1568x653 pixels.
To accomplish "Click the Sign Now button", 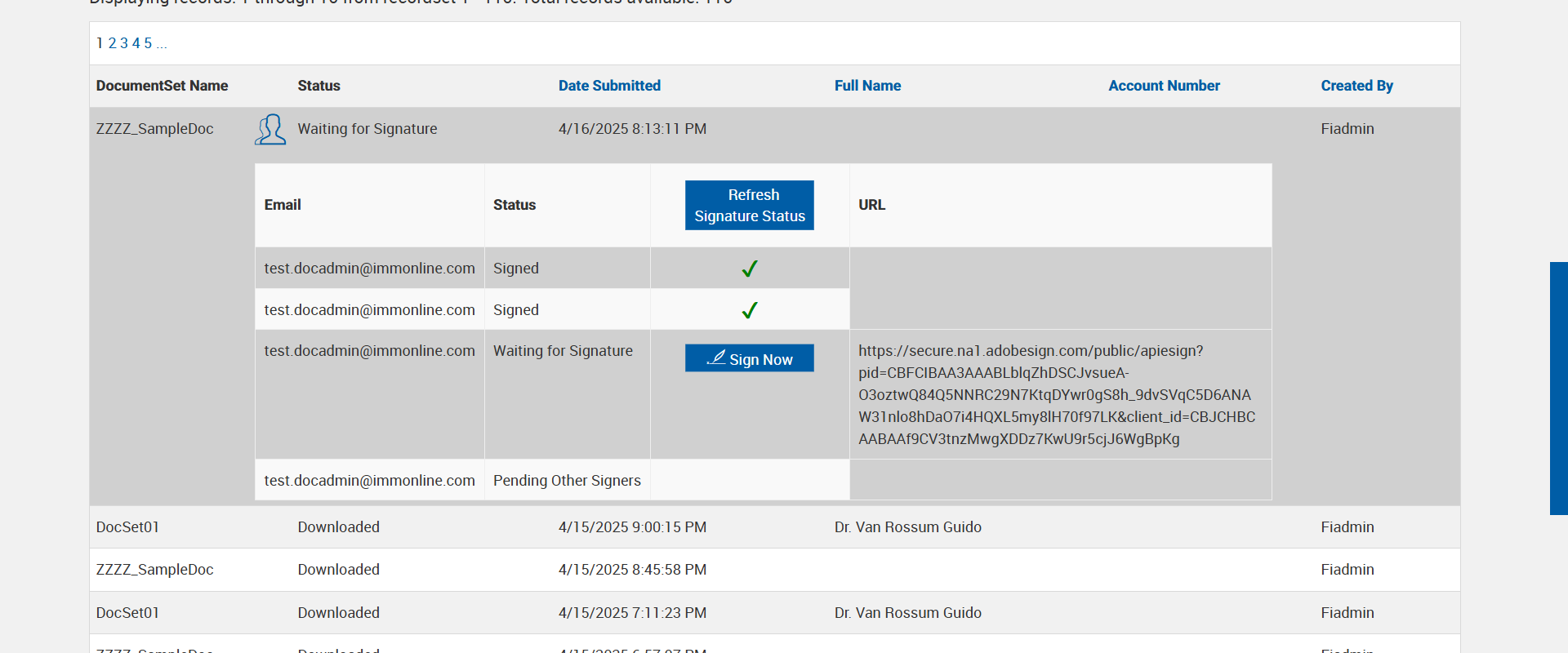I will pyautogui.click(x=749, y=358).
